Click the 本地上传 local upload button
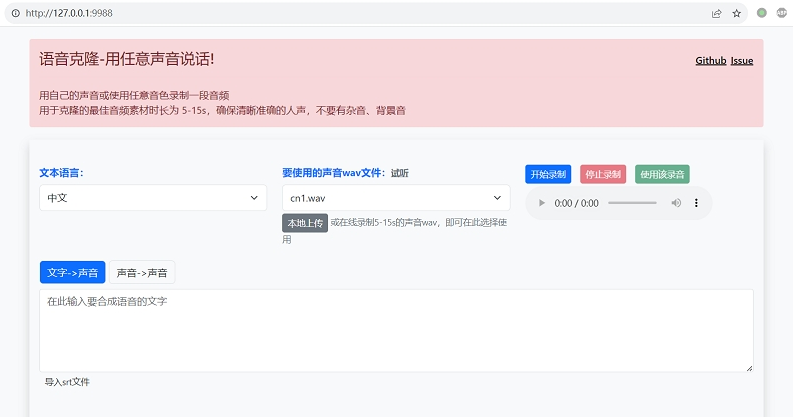The height and width of the screenshot is (417, 793). (x=305, y=223)
